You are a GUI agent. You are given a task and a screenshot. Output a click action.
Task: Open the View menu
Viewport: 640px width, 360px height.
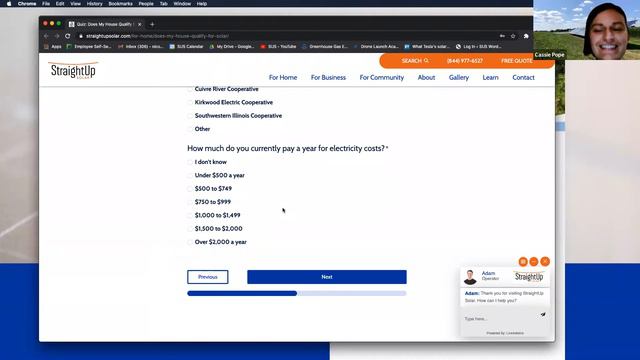(x=76, y=4)
